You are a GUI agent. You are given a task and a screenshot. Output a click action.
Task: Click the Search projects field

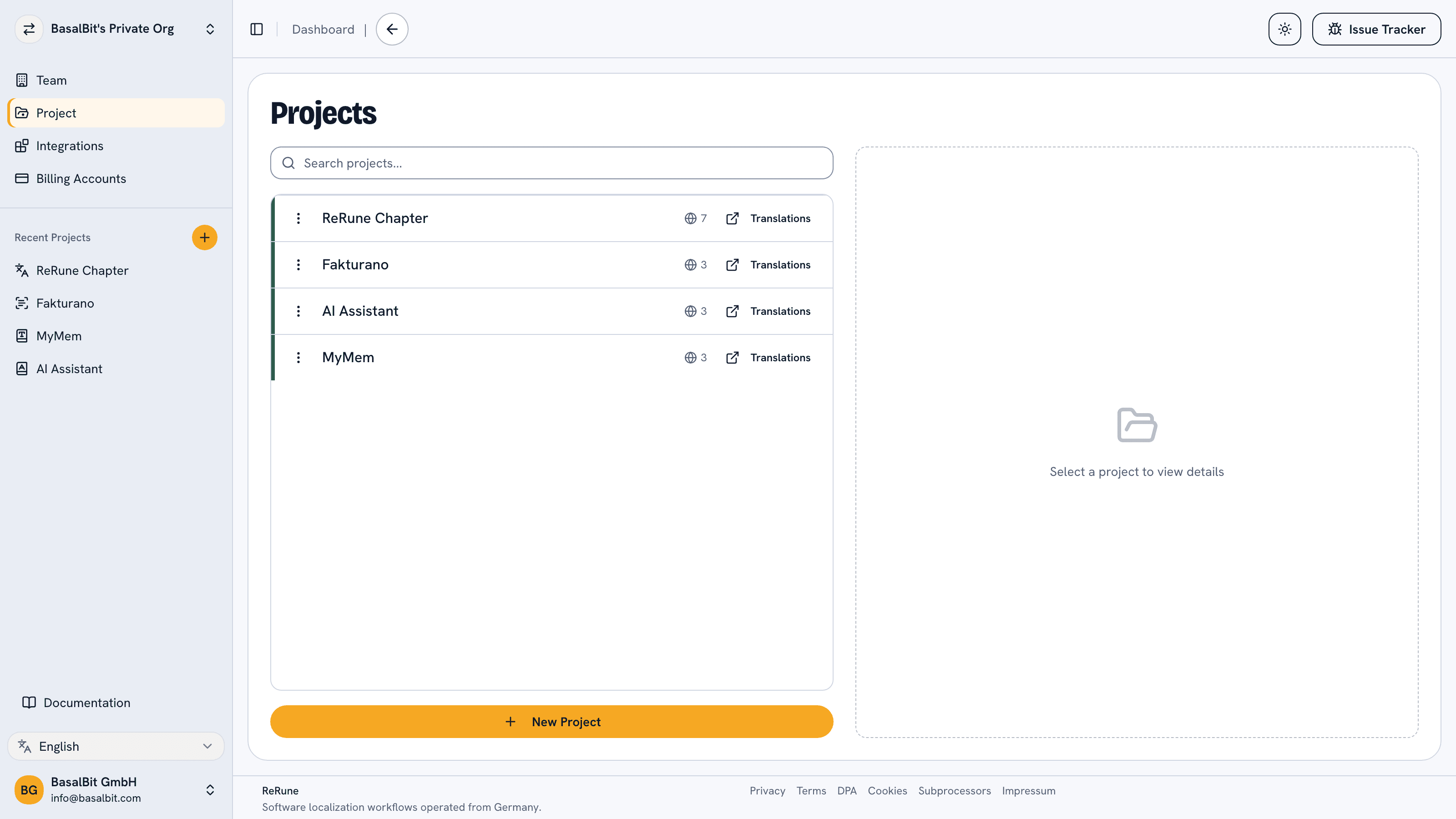tap(551, 163)
